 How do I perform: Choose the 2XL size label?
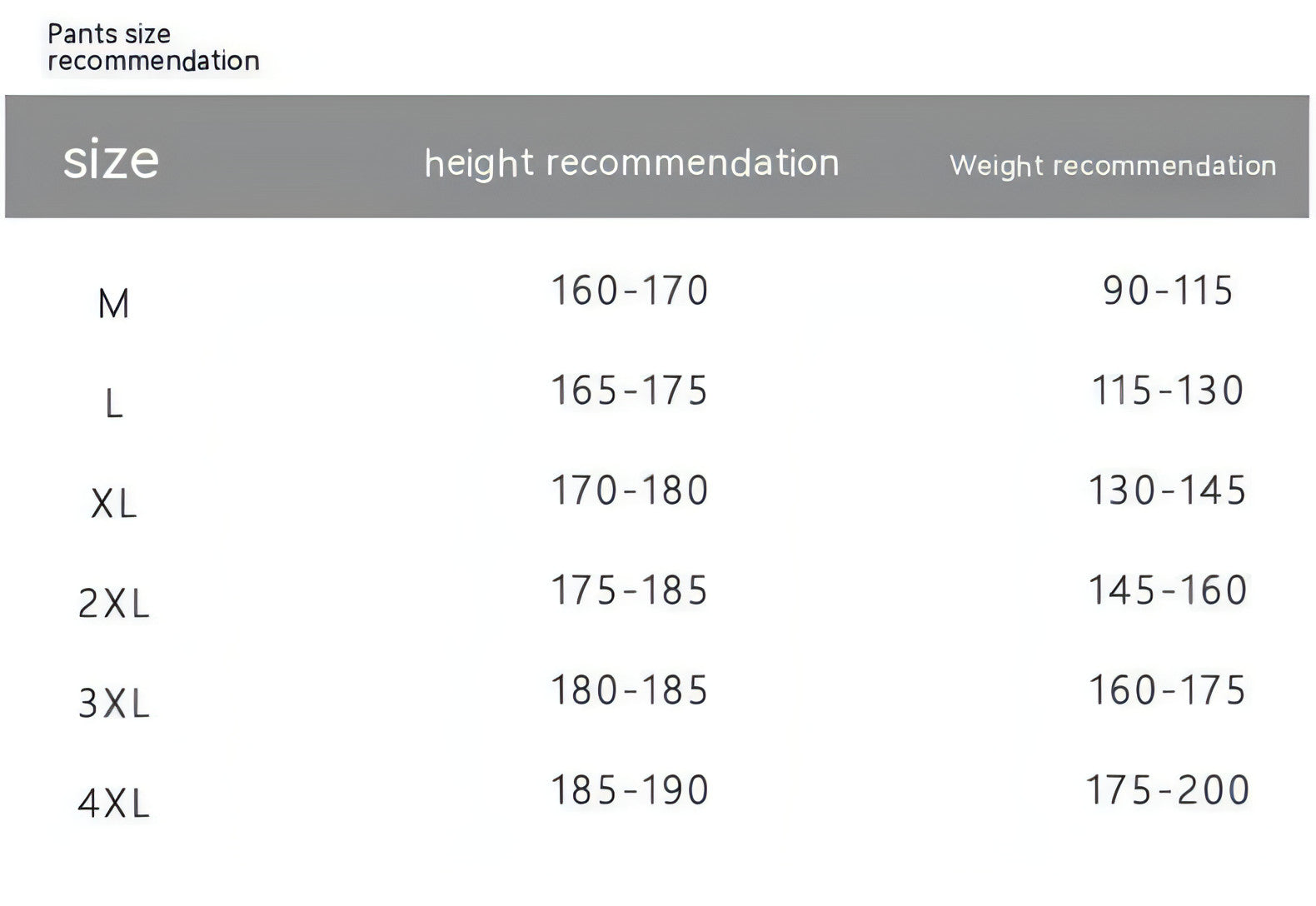click(x=113, y=604)
